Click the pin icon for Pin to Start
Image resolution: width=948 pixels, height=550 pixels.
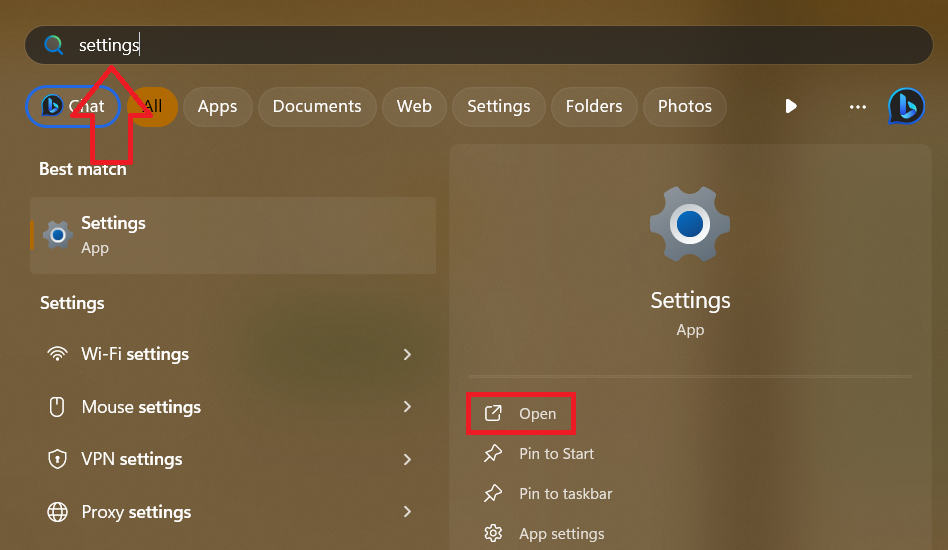click(x=492, y=454)
